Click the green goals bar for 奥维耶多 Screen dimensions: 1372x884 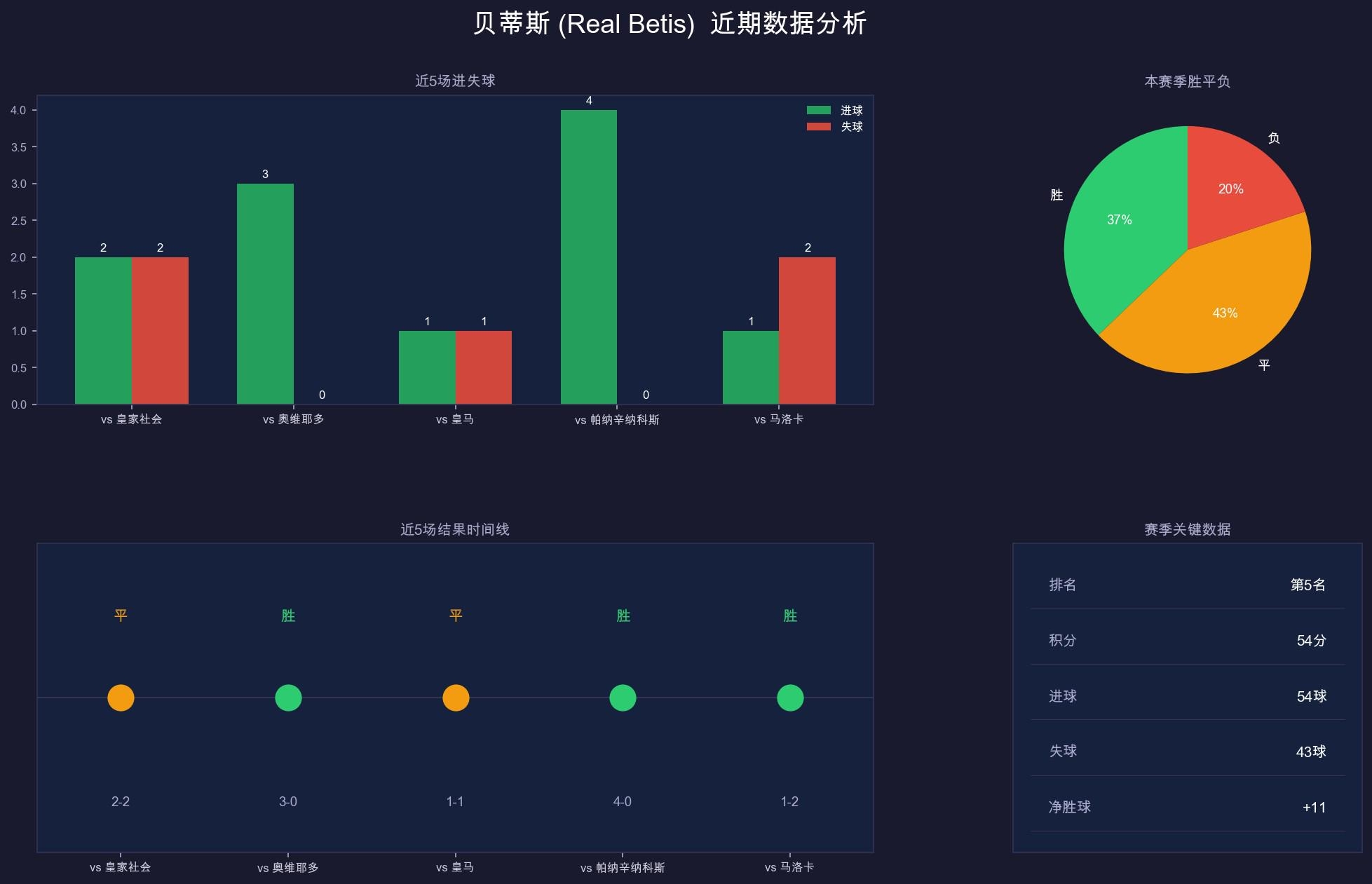(265, 294)
